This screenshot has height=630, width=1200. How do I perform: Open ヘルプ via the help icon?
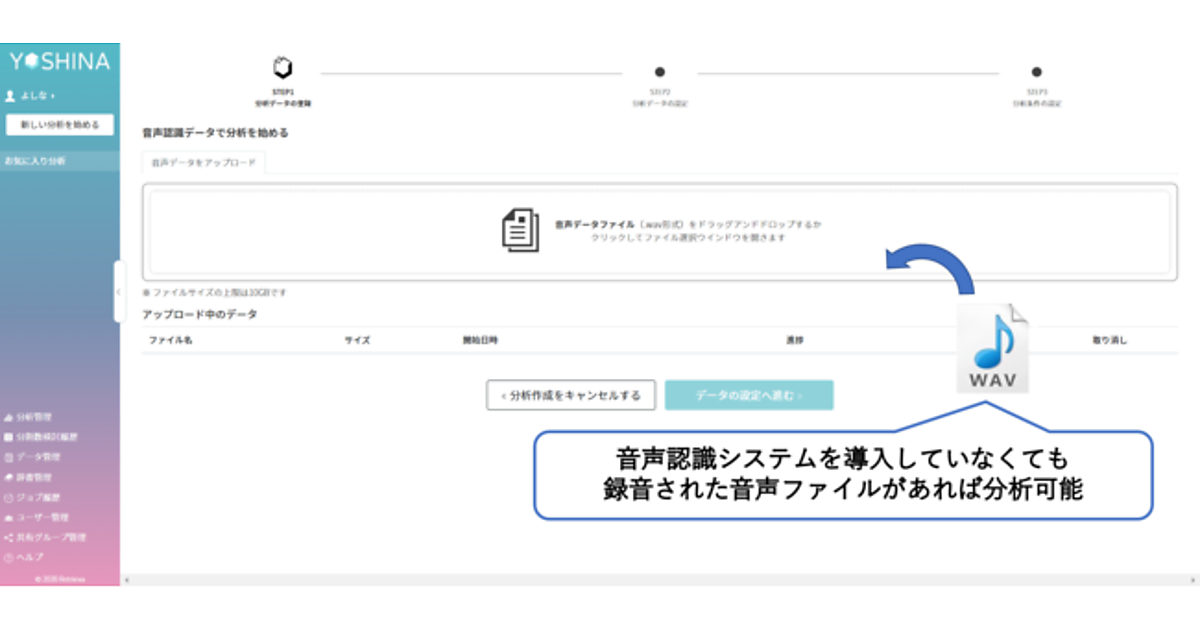(9, 557)
